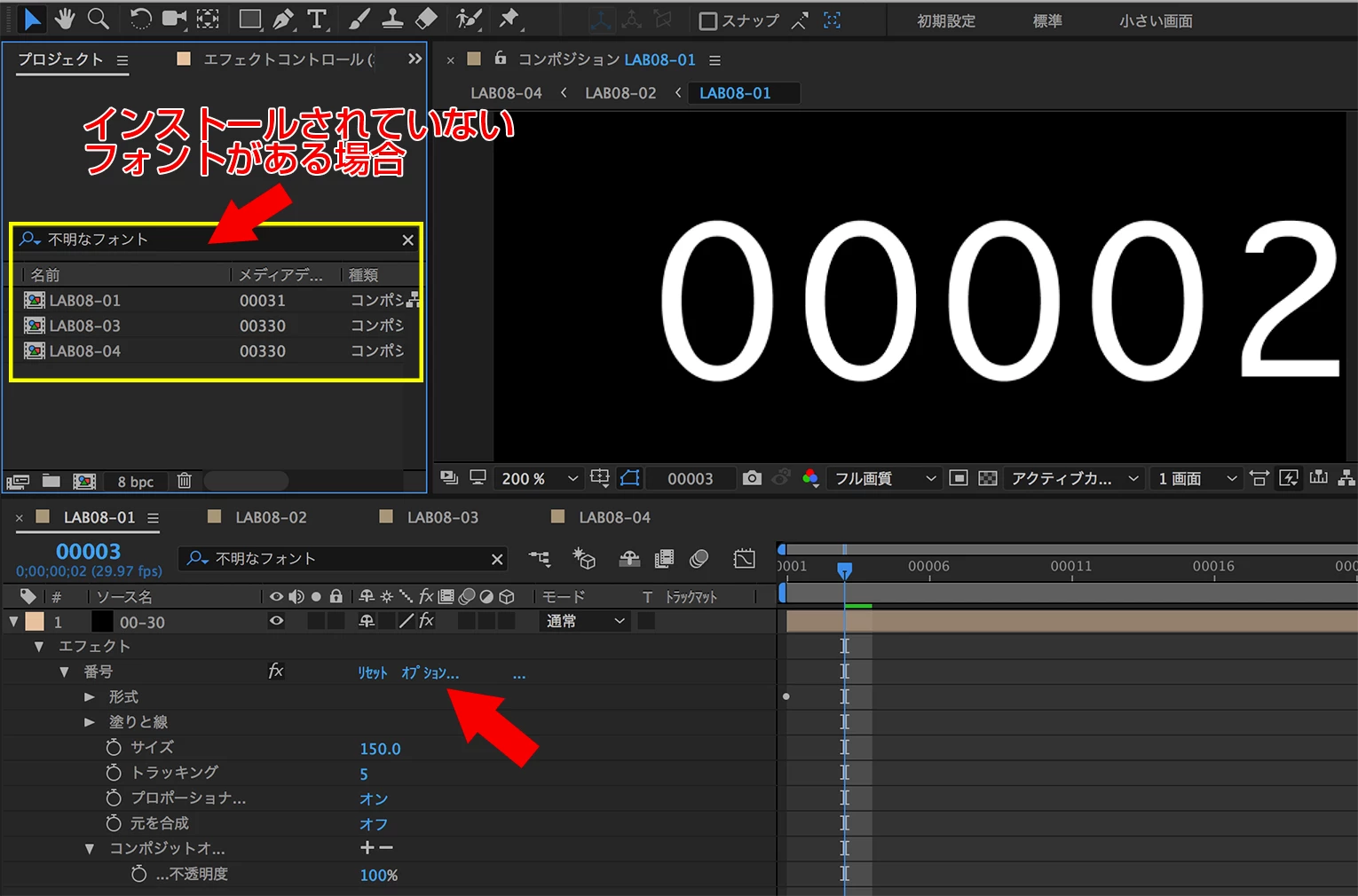
Task: Select the Rectangle shape tool
Action: click(x=250, y=19)
